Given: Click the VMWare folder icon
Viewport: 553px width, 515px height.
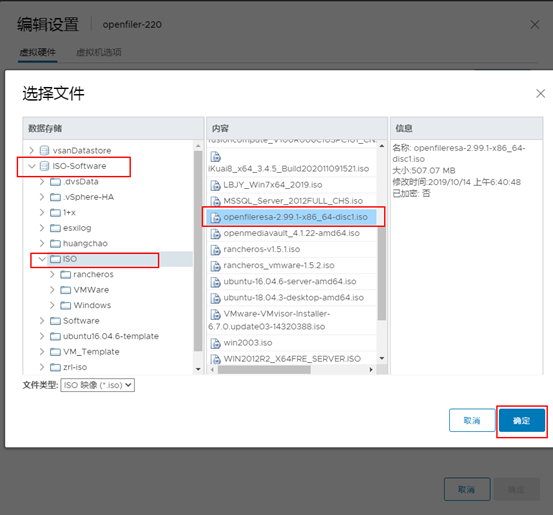Looking at the screenshot, I should point(66,290).
